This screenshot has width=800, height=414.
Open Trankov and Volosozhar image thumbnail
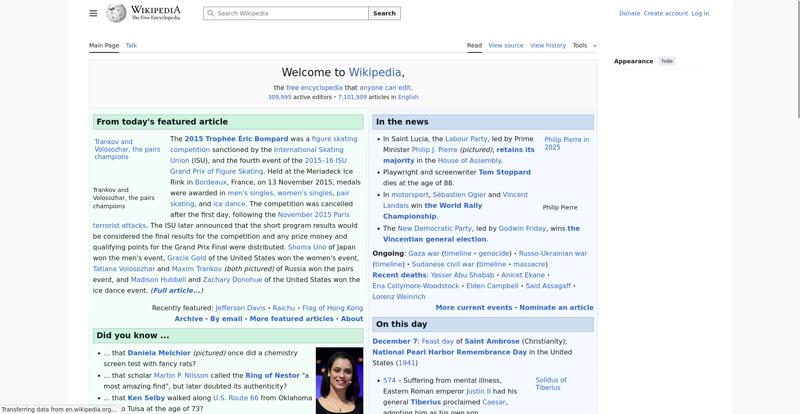(127, 149)
